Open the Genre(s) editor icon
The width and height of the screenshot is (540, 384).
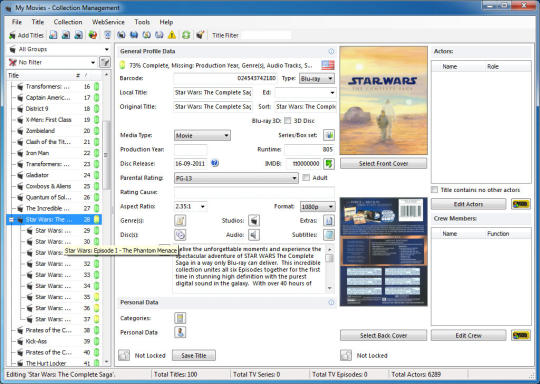(x=180, y=220)
